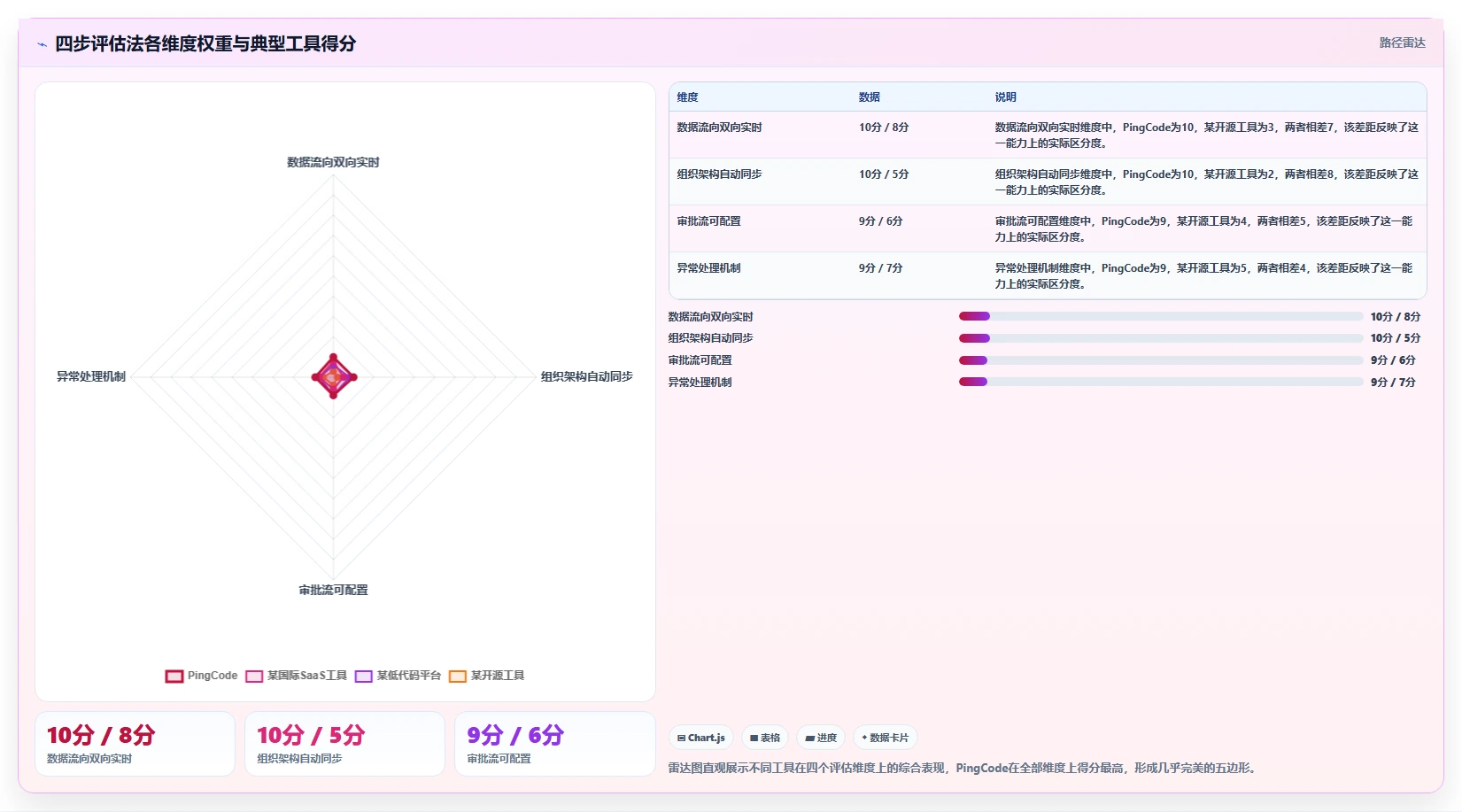Screen dimensions: 1462x812
Task: Select the 异常处理机制 table row cell
Action: coord(709,268)
